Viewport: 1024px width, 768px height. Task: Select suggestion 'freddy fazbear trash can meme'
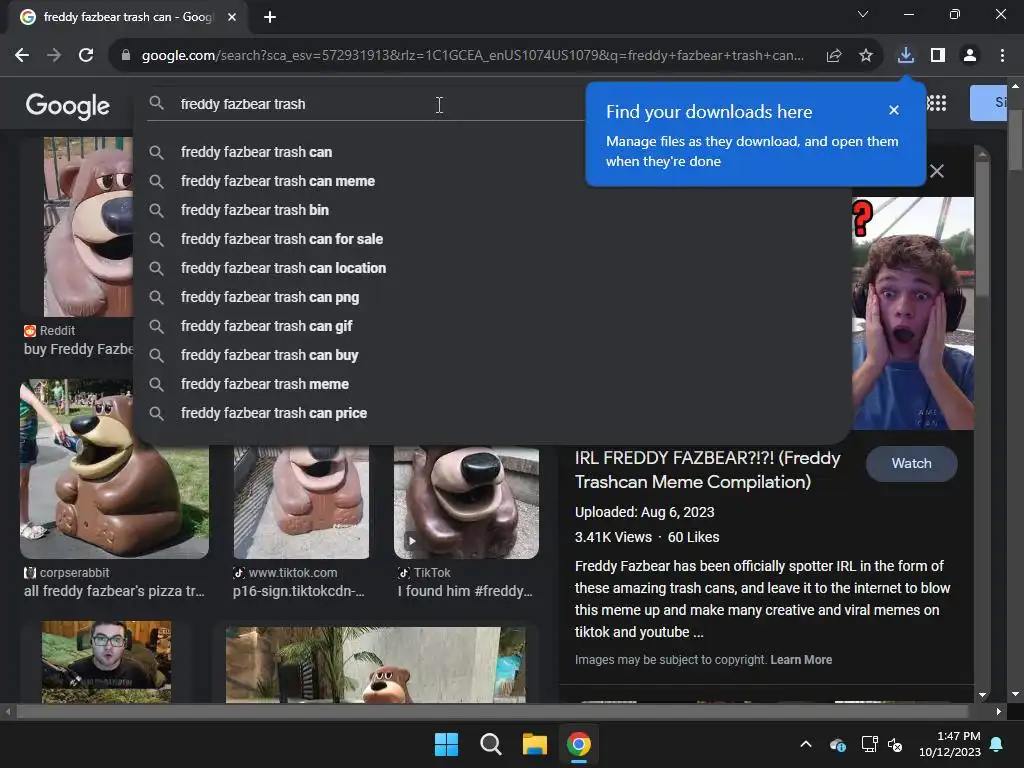click(493, 181)
